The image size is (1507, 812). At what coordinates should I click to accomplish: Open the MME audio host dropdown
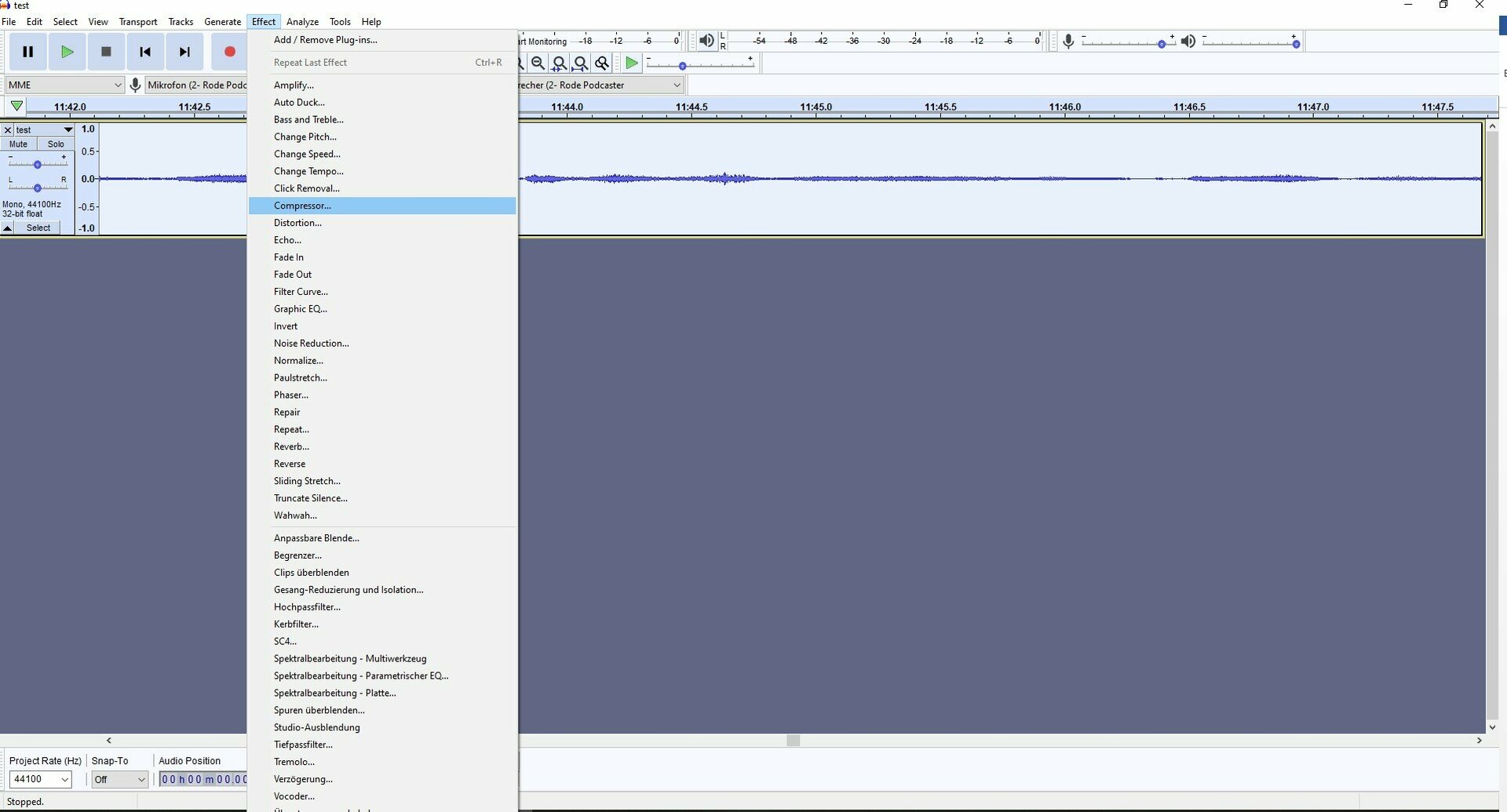pos(64,85)
